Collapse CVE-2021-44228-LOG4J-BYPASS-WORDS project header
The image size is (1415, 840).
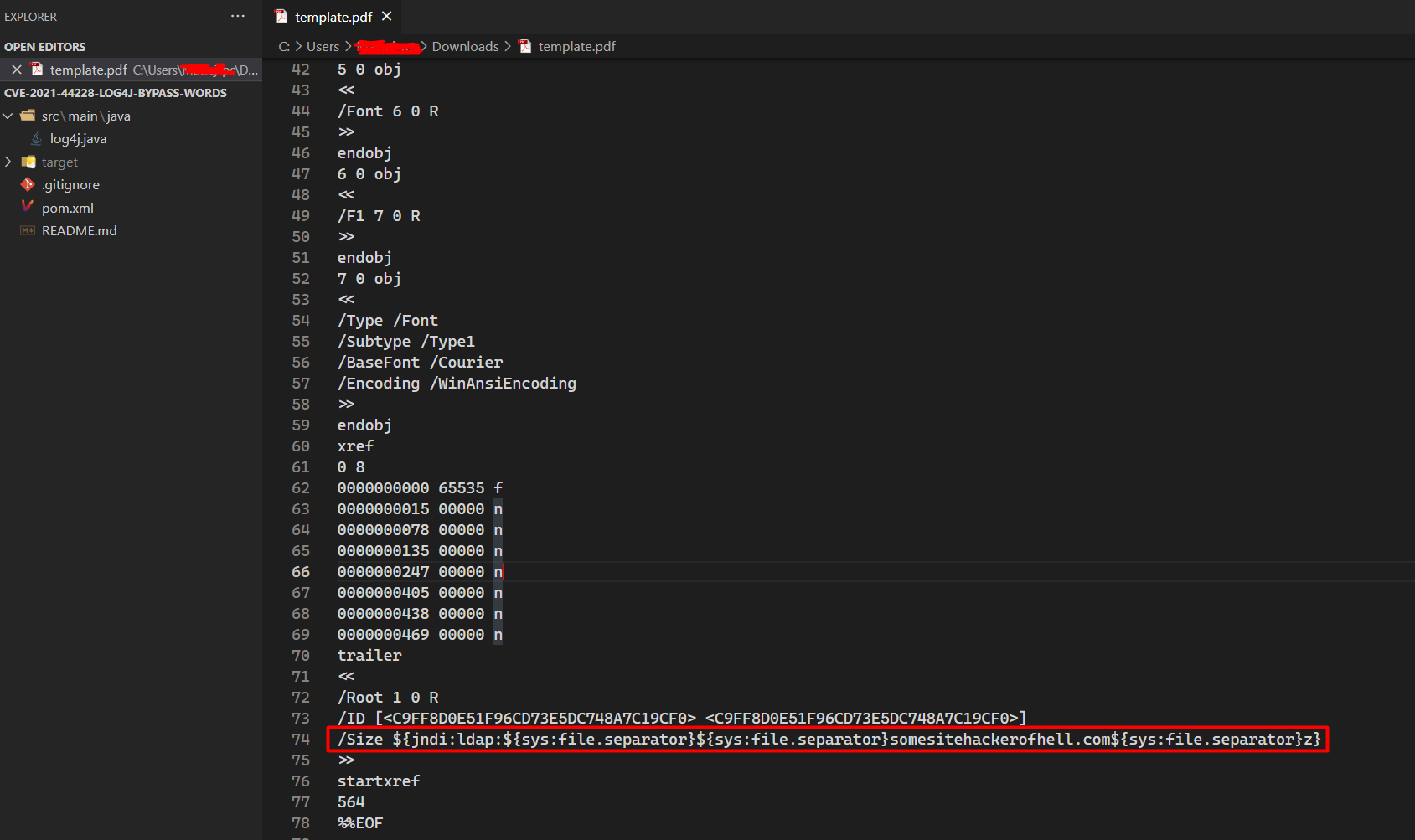click(116, 93)
